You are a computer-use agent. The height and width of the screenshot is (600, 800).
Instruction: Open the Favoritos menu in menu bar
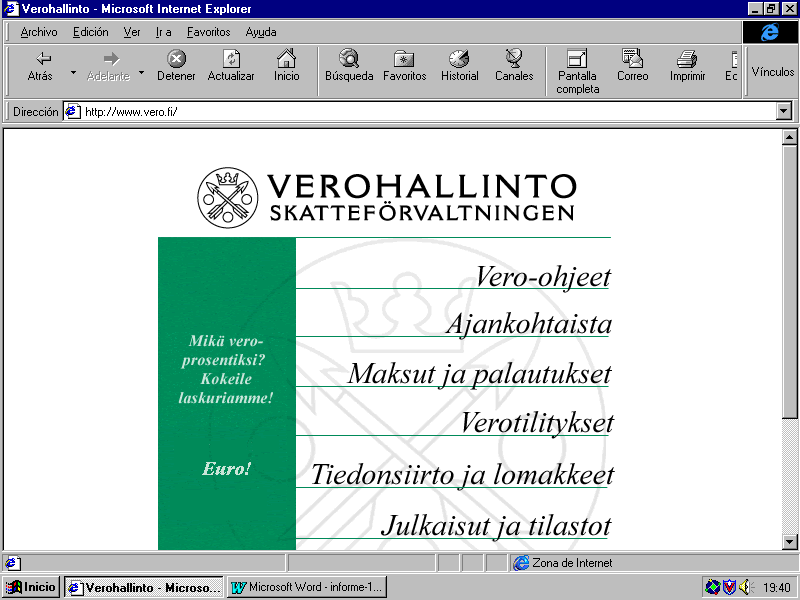[209, 32]
